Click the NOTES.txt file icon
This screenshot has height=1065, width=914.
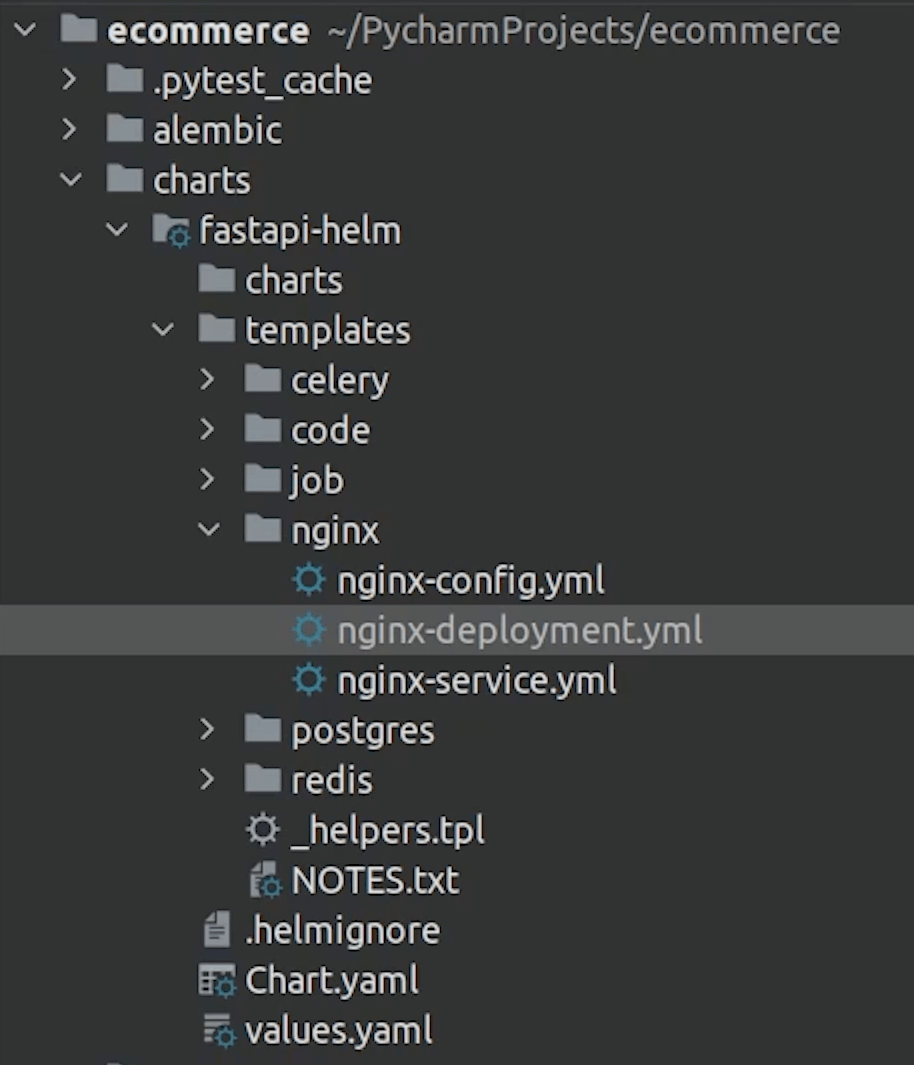pyautogui.click(x=265, y=880)
